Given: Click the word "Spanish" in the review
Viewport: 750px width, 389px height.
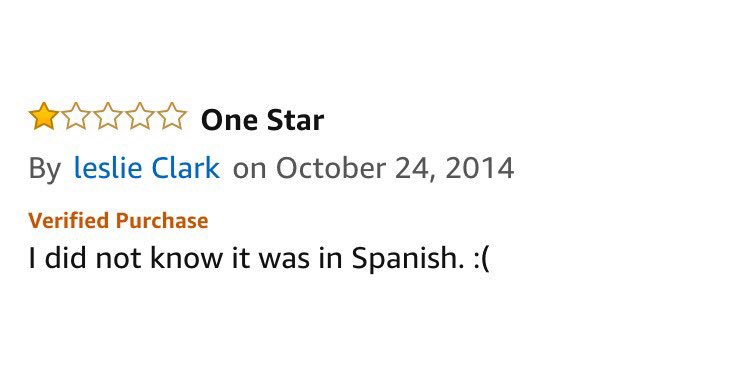Looking at the screenshot, I should [408, 259].
